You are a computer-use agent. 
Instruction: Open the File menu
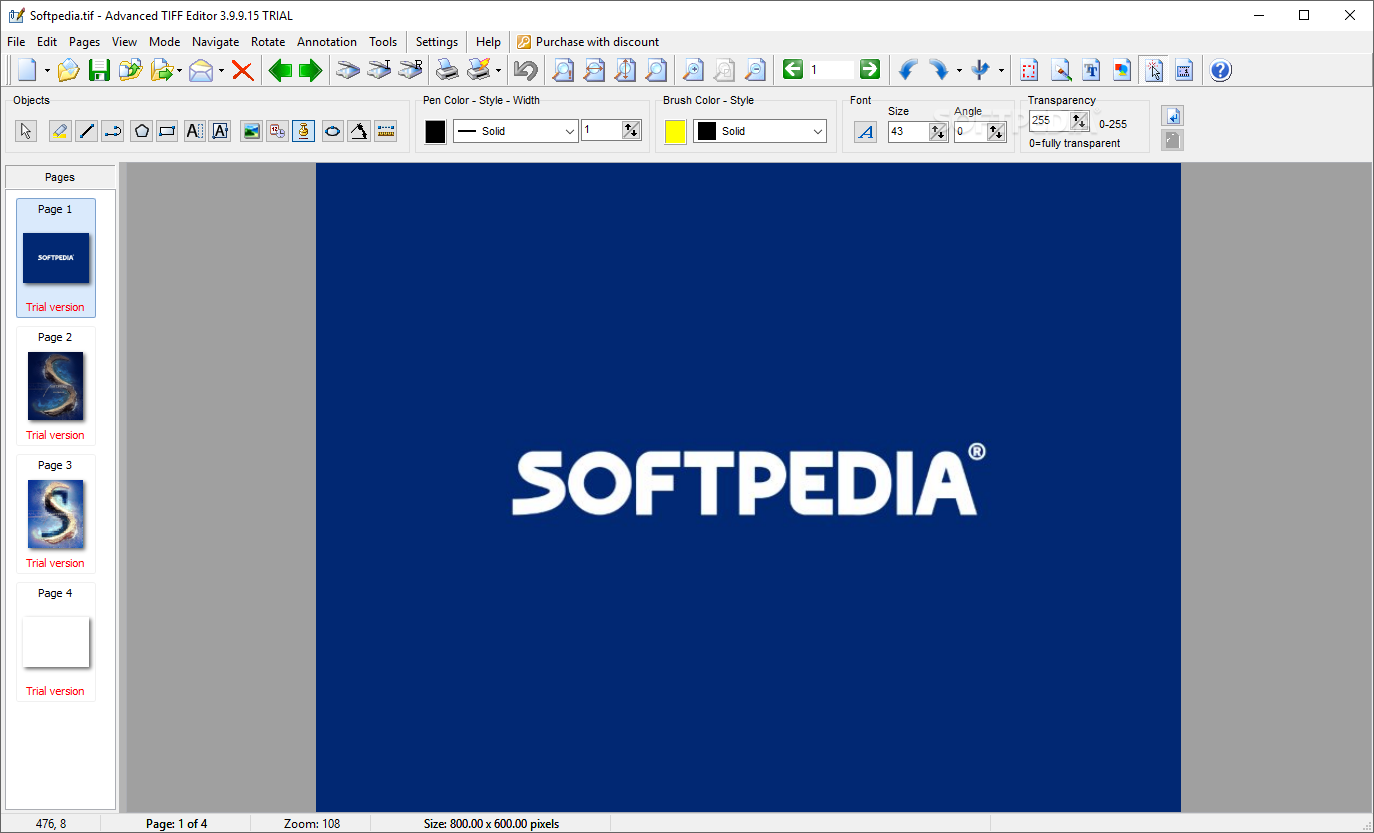click(16, 42)
